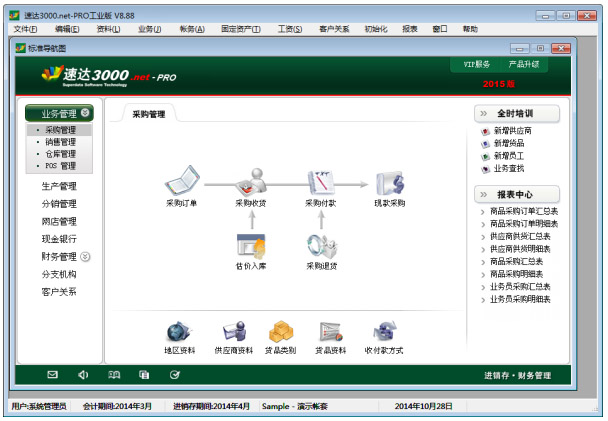Expand the 财务管理 section arrow

(85, 257)
